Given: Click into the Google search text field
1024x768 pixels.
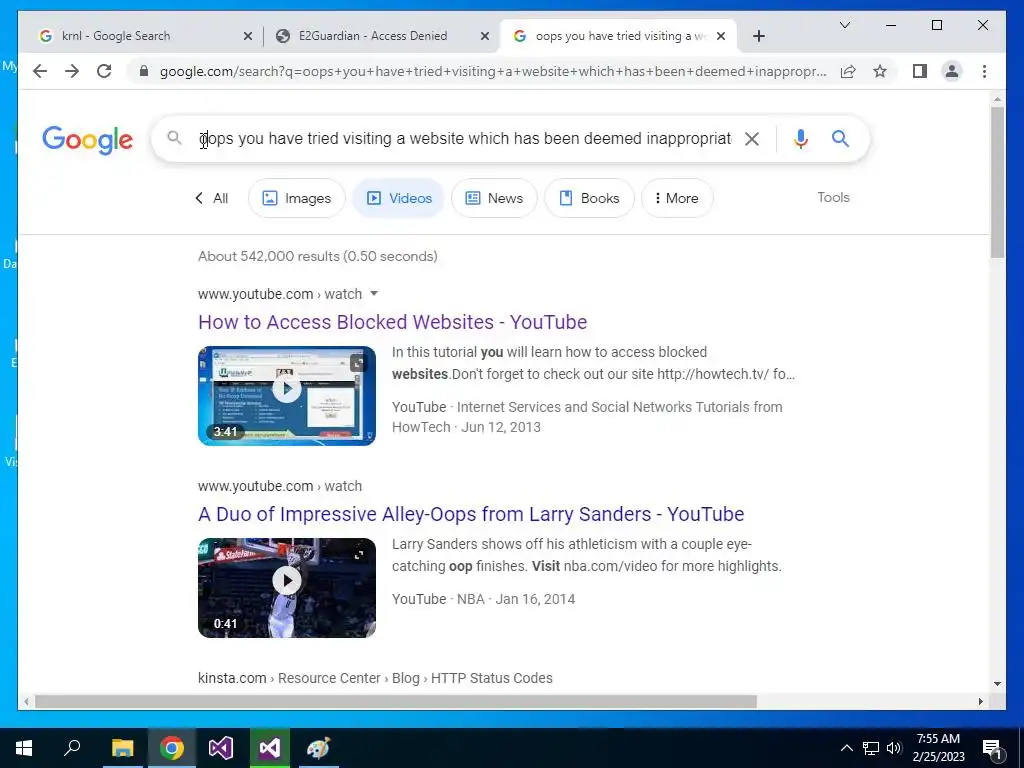Looking at the screenshot, I should (x=465, y=138).
